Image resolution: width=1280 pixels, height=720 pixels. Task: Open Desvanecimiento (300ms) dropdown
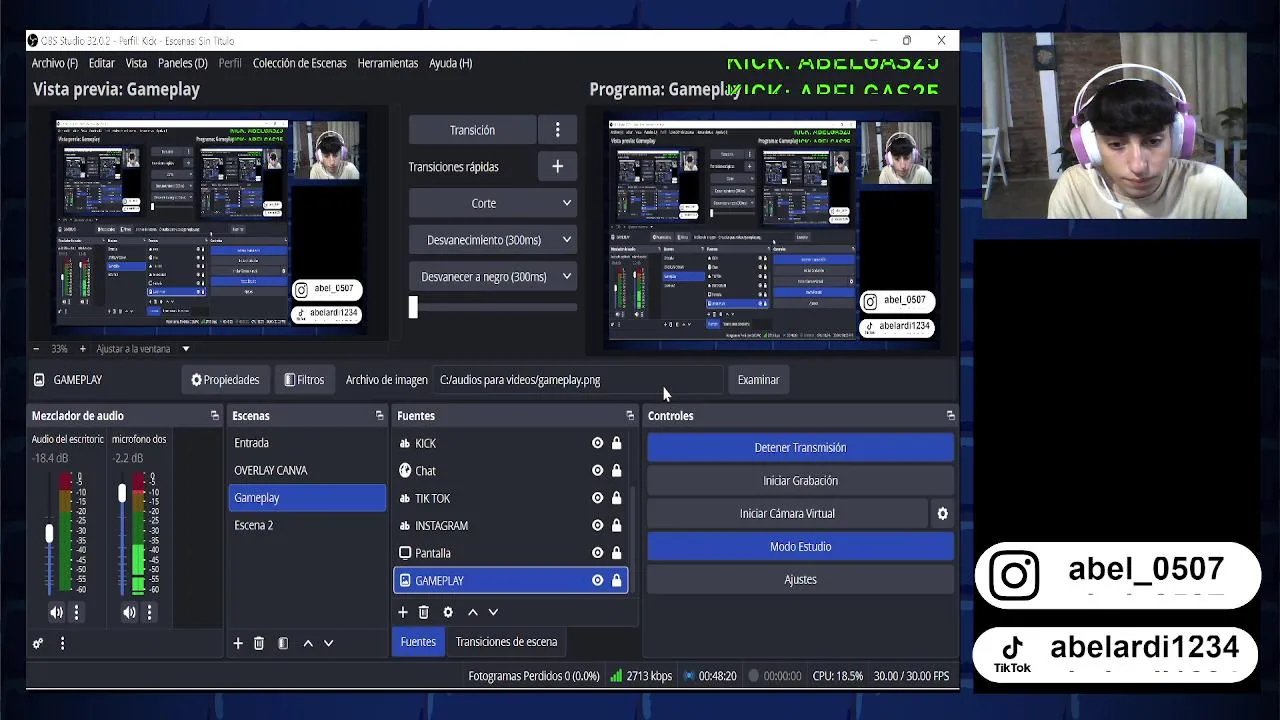(493, 240)
